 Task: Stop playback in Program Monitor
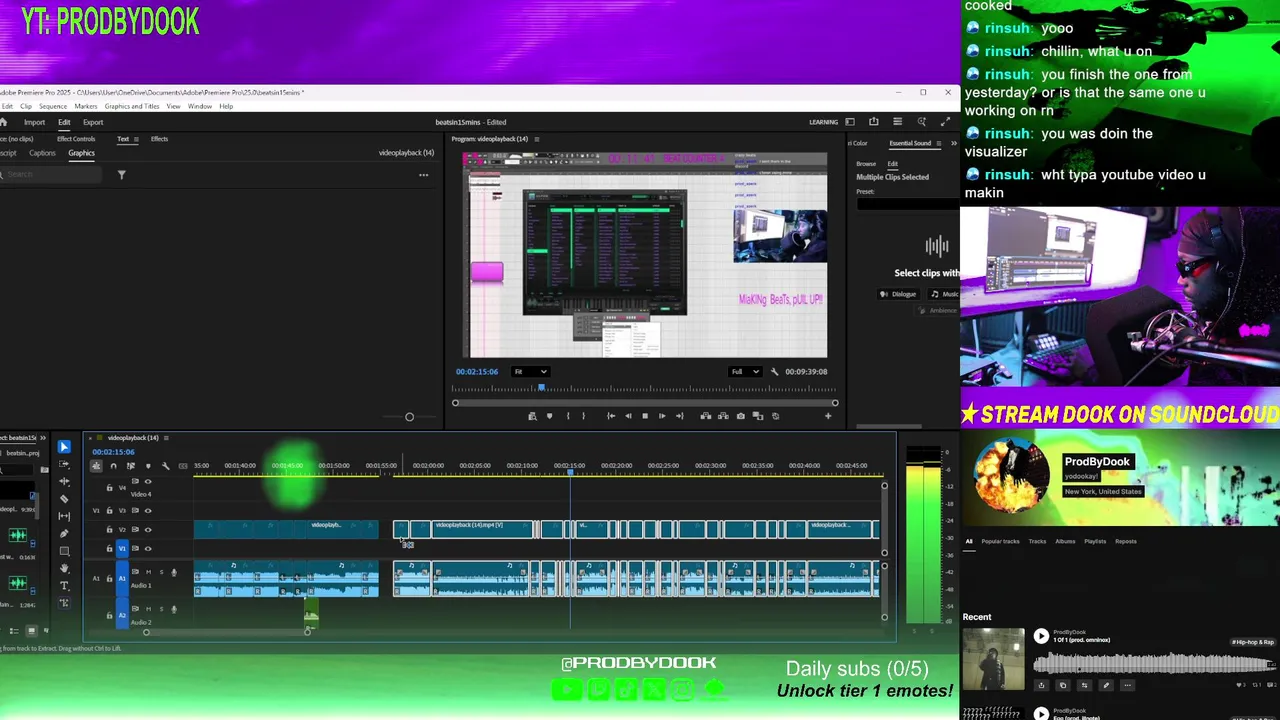(645, 416)
